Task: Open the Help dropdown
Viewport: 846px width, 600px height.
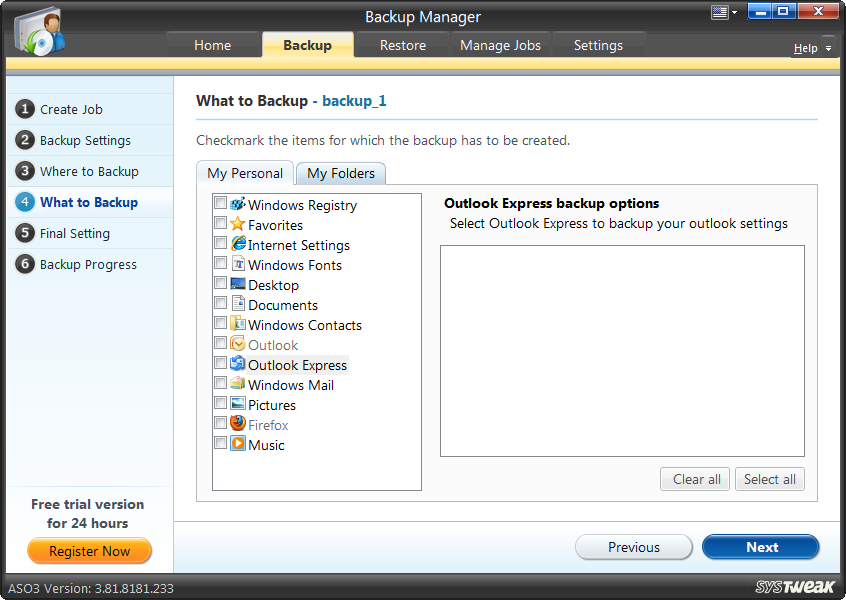Action: click(813, 48)
